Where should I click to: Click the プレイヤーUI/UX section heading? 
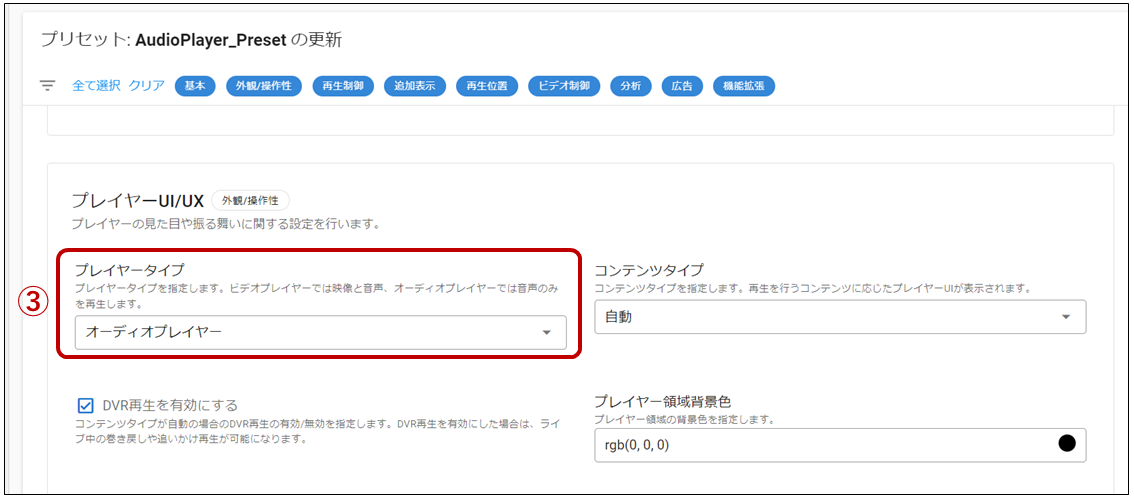click(x=137, y=201)
